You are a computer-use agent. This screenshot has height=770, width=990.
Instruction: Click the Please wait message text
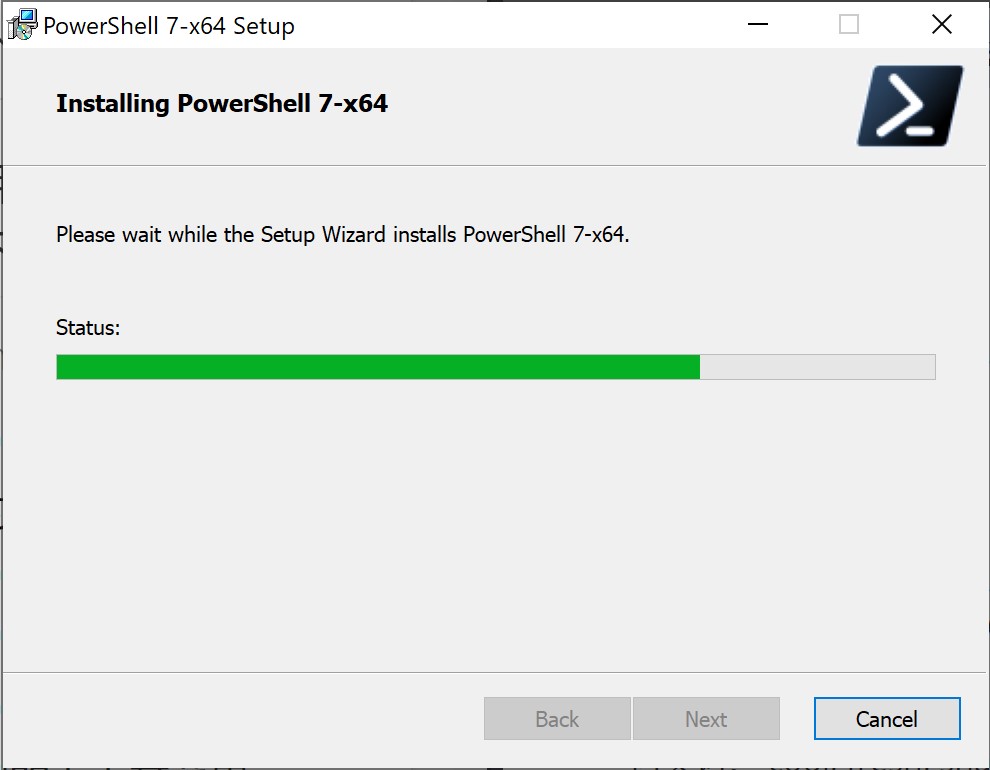(x=342, y=234)
